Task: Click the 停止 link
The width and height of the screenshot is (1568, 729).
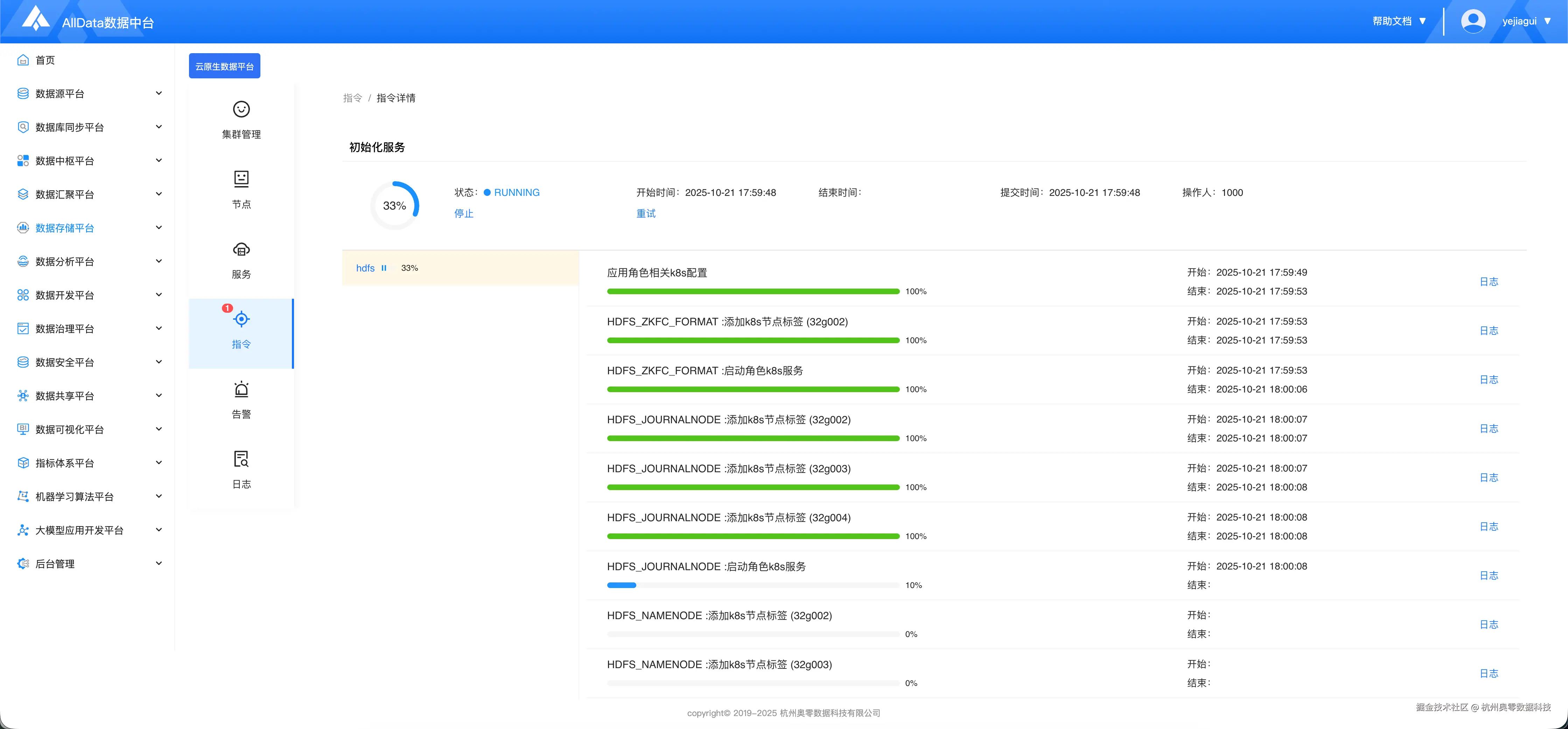Action: coord(464,214)
